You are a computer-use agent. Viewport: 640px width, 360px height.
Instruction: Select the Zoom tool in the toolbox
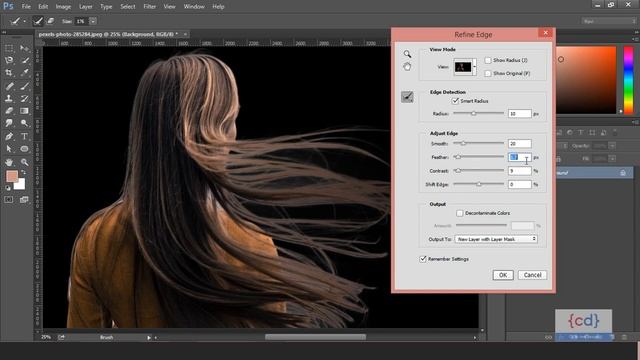(x=24, y=162)
